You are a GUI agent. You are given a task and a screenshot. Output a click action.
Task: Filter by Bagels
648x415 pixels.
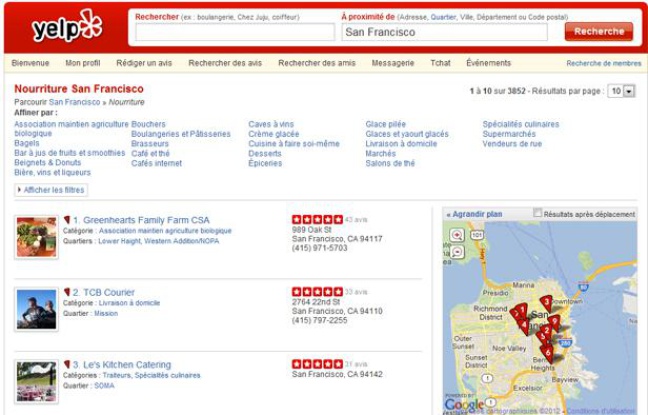pos(27,143)
